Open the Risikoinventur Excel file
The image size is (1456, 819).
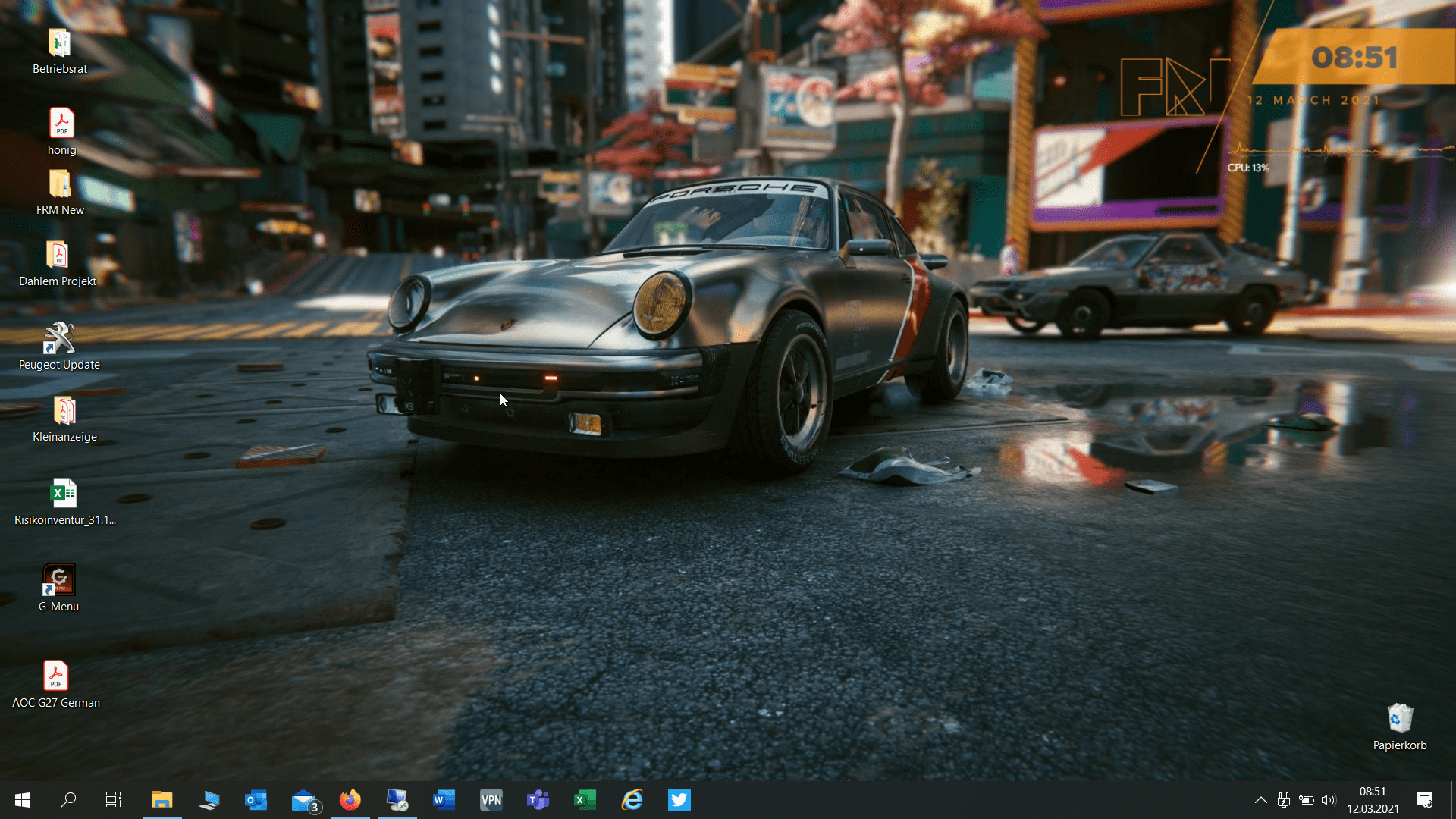click(x=64, y=502)
